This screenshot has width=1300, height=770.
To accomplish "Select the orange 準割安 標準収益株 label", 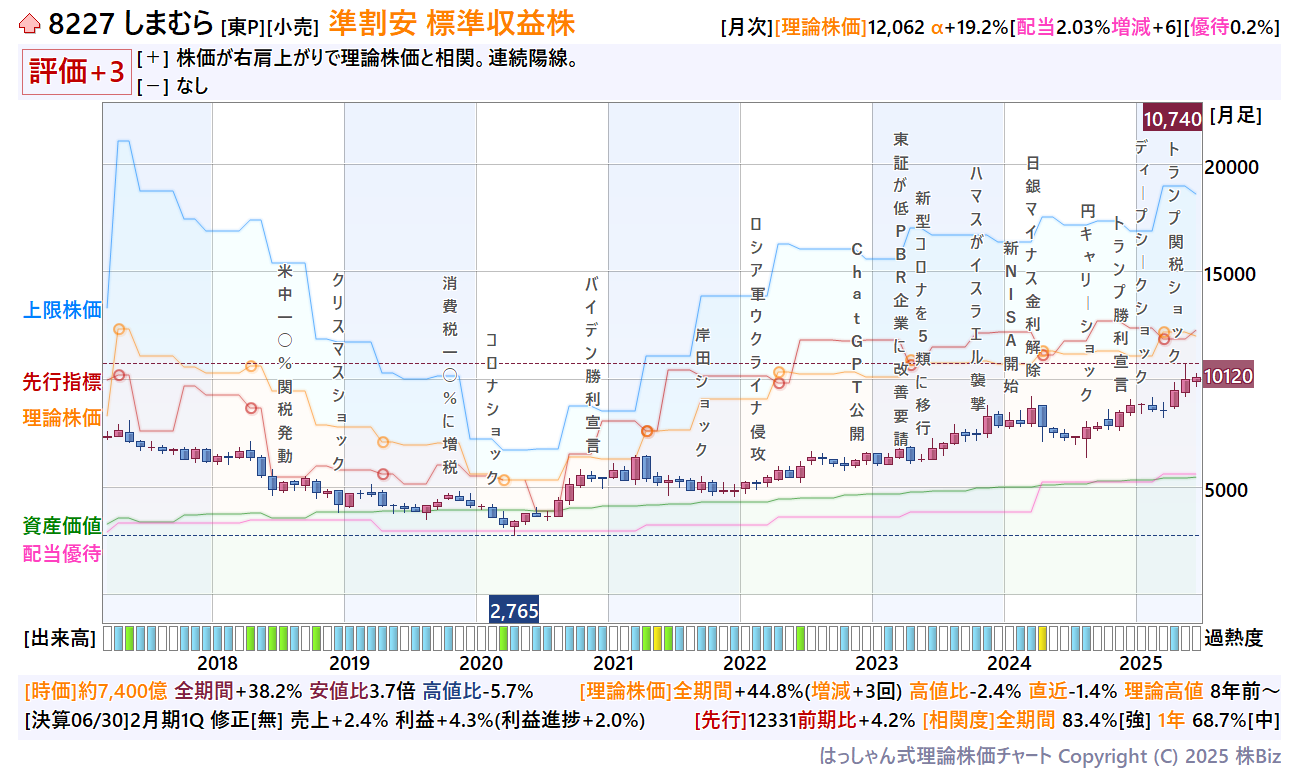I will [x=451, y=22].
